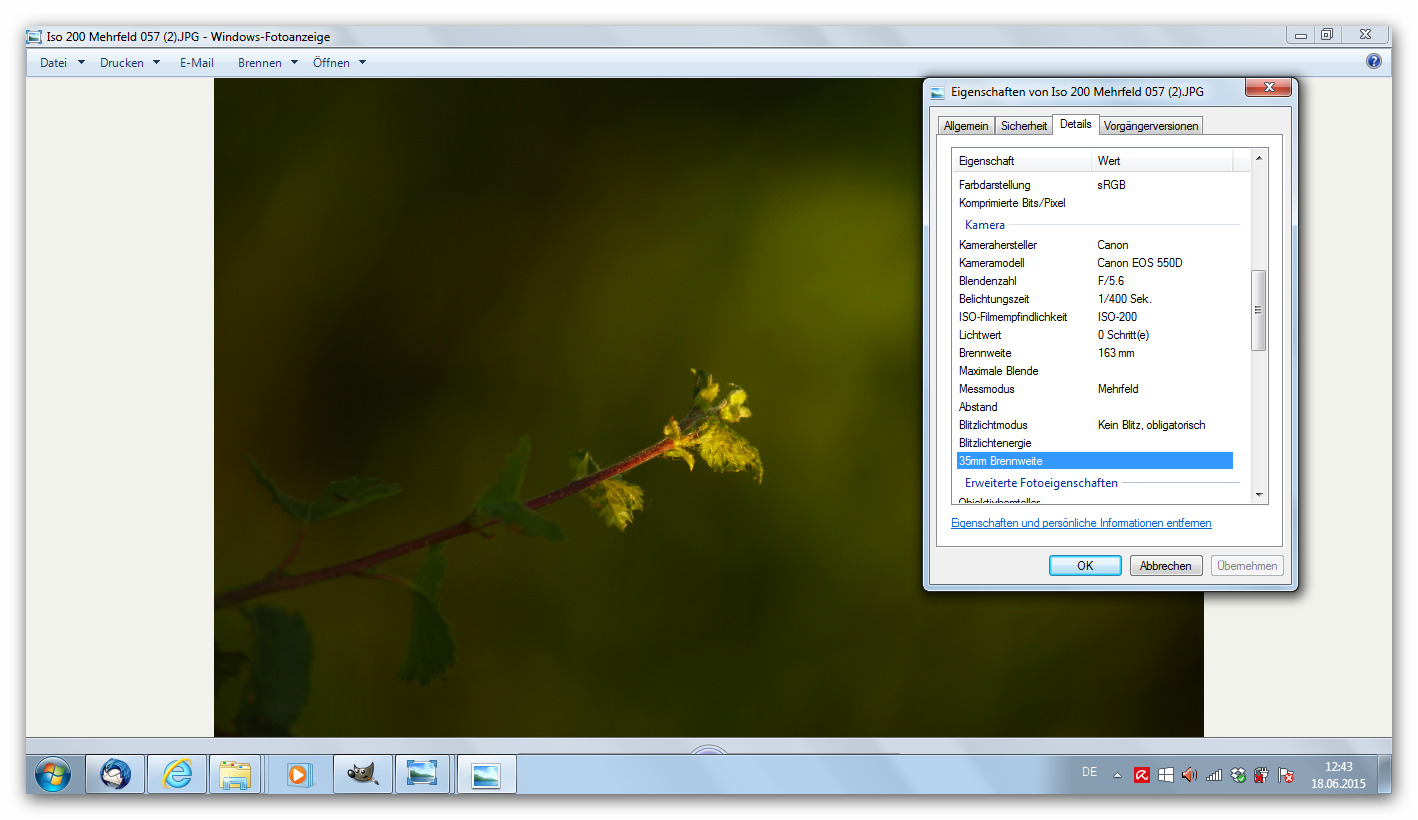1418x820 pixels.
Task: Click the Mehrfeld value of Messmodus
Action: click(1118, 389)
